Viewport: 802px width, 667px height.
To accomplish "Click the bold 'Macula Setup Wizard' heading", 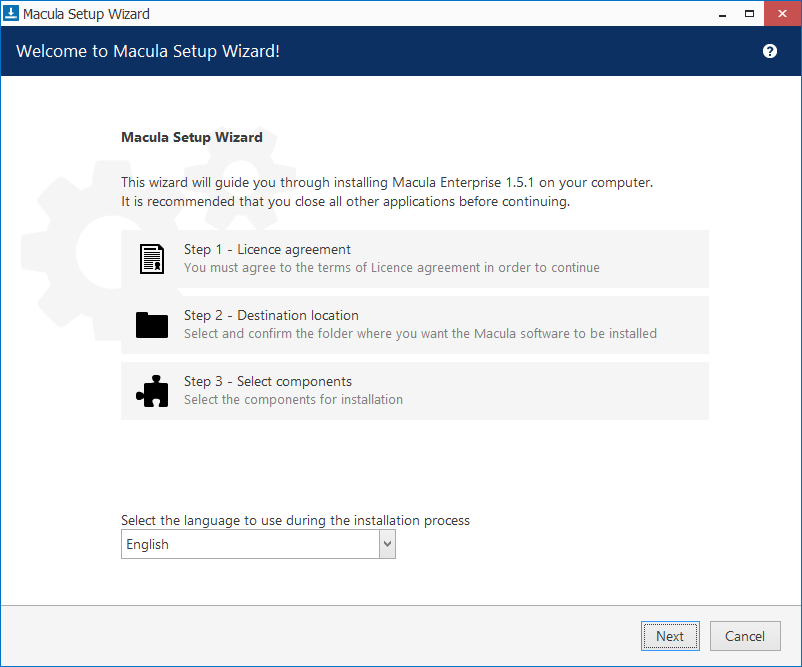I will (x=192, y=137).
